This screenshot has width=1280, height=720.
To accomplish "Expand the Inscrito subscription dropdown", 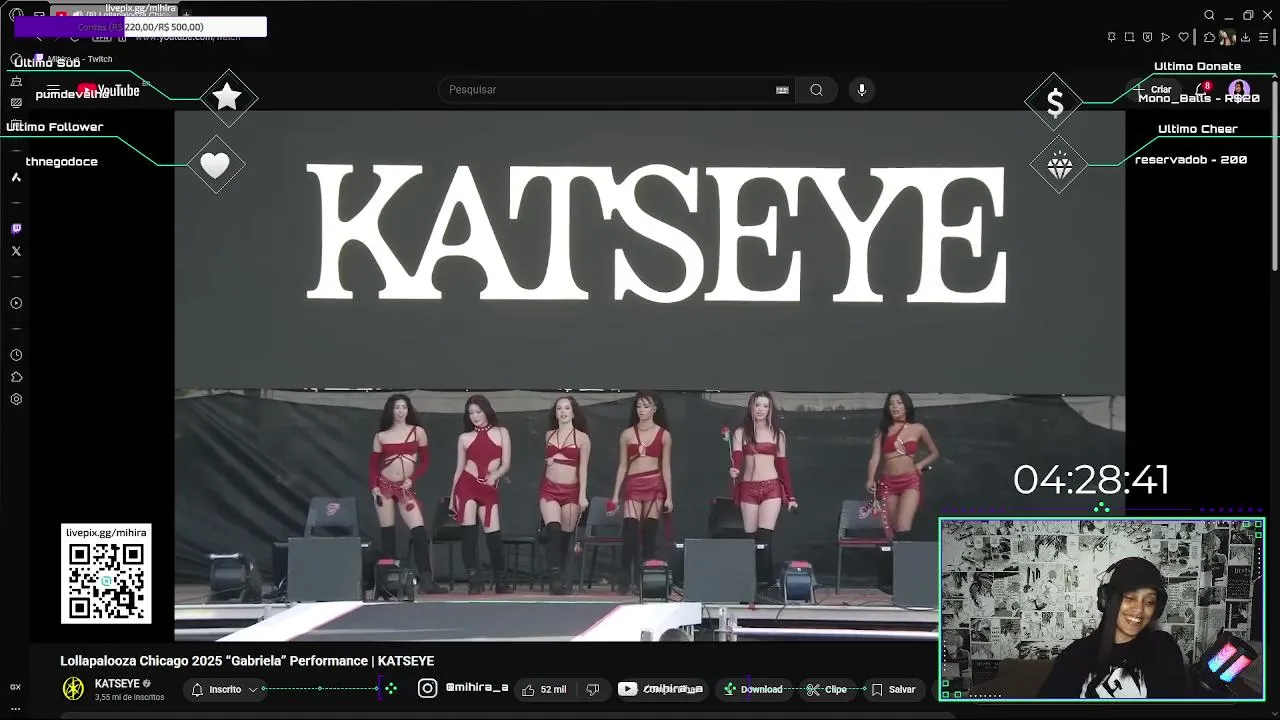I will (x=225, y=689).
